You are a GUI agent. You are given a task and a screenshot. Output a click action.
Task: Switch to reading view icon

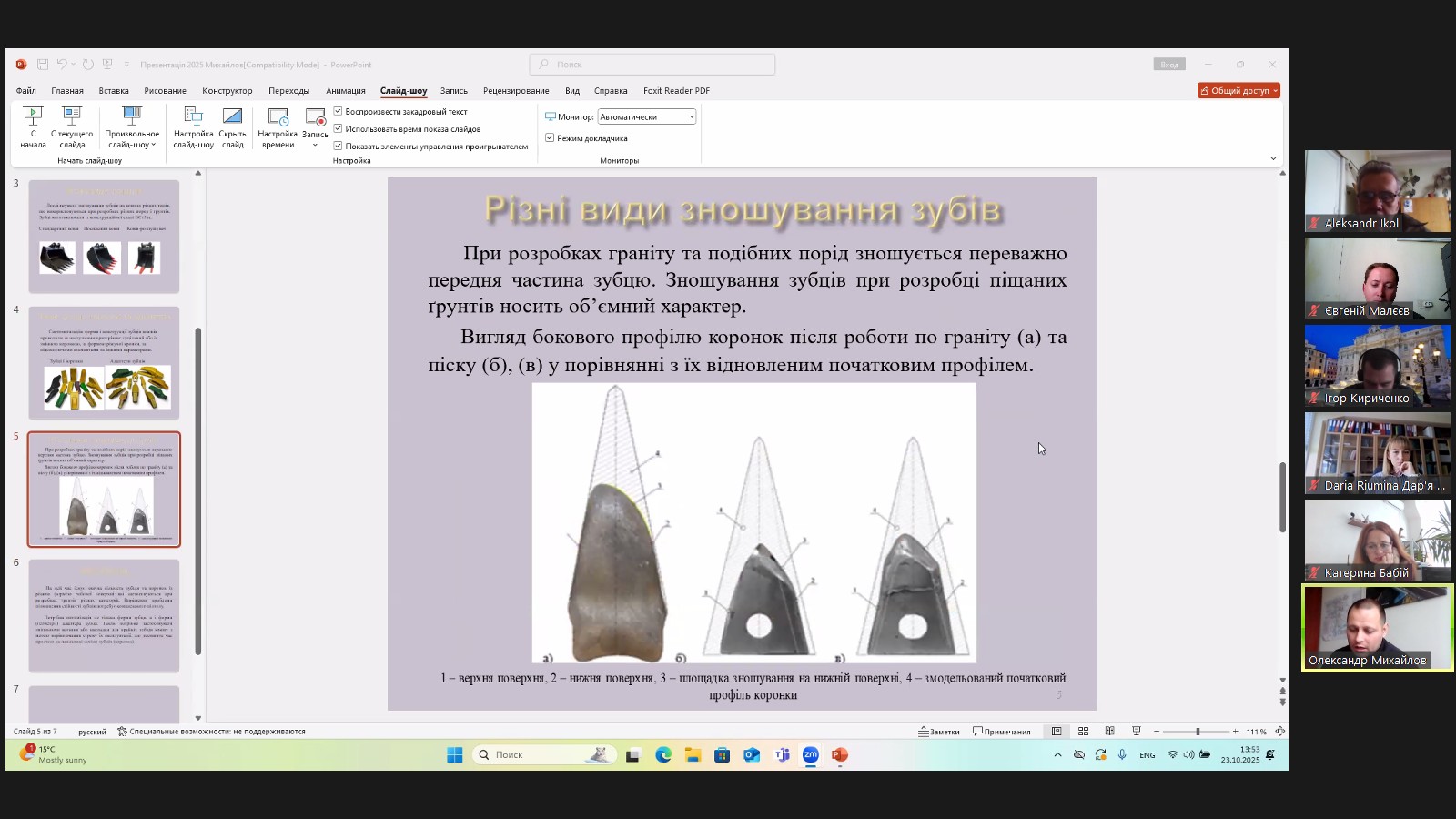[x=1109, y=732]
